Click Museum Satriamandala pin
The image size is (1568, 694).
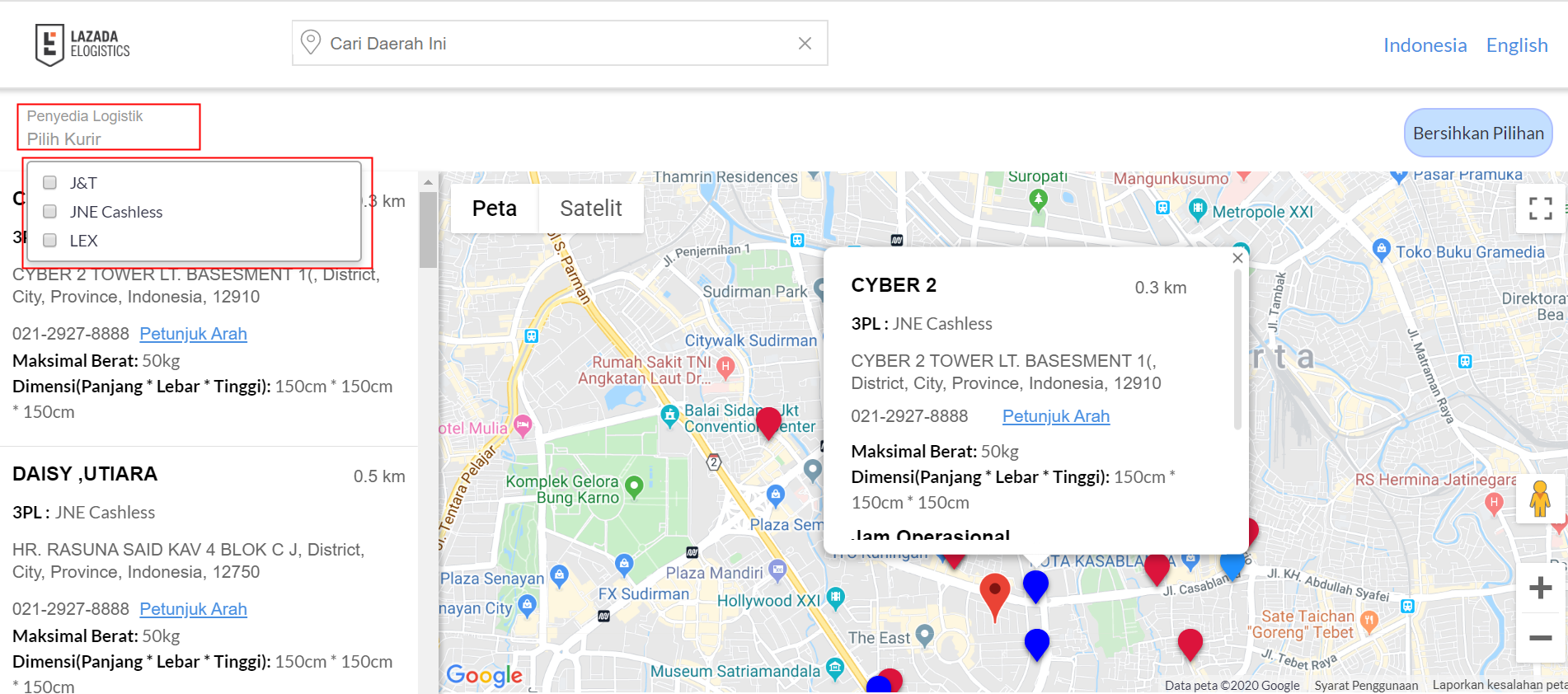(835, 668)
